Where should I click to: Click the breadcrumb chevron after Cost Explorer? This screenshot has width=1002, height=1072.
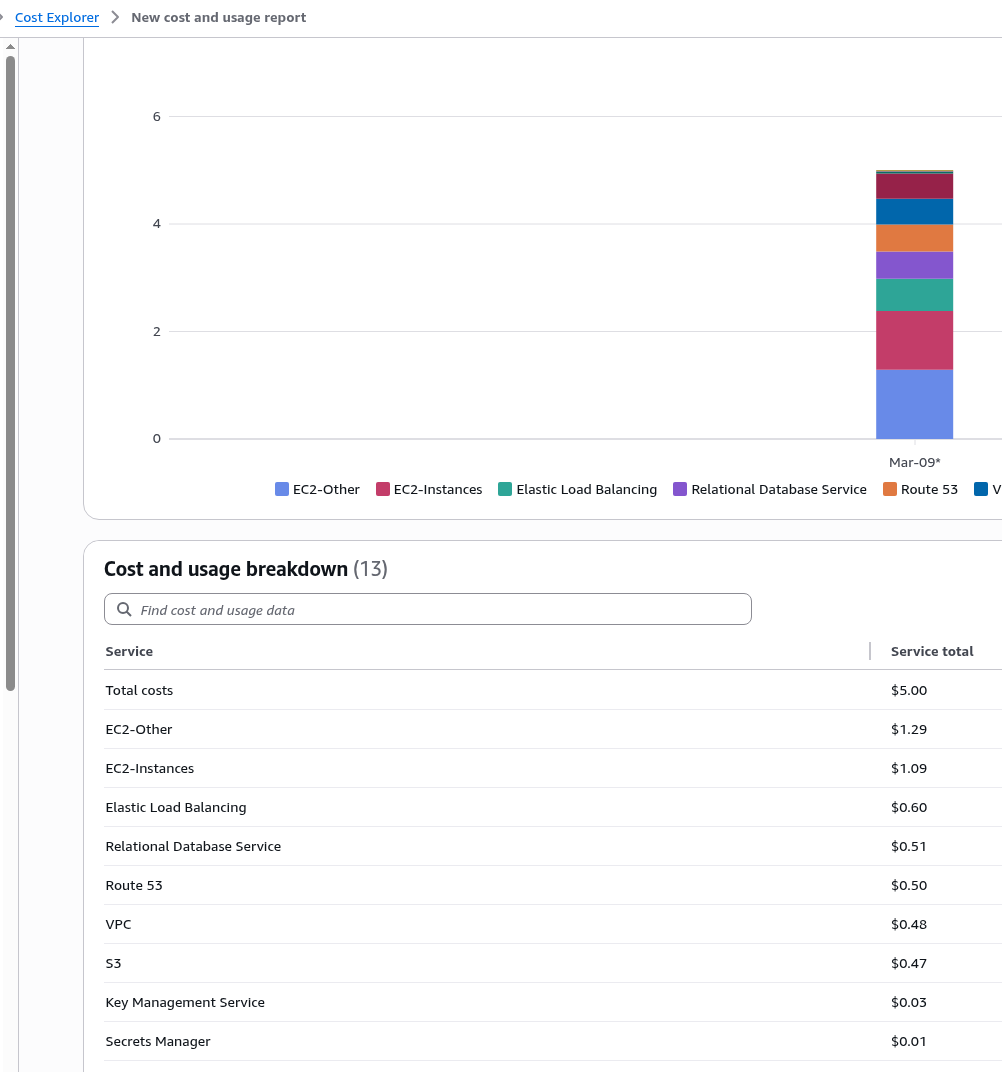[115, 17]
